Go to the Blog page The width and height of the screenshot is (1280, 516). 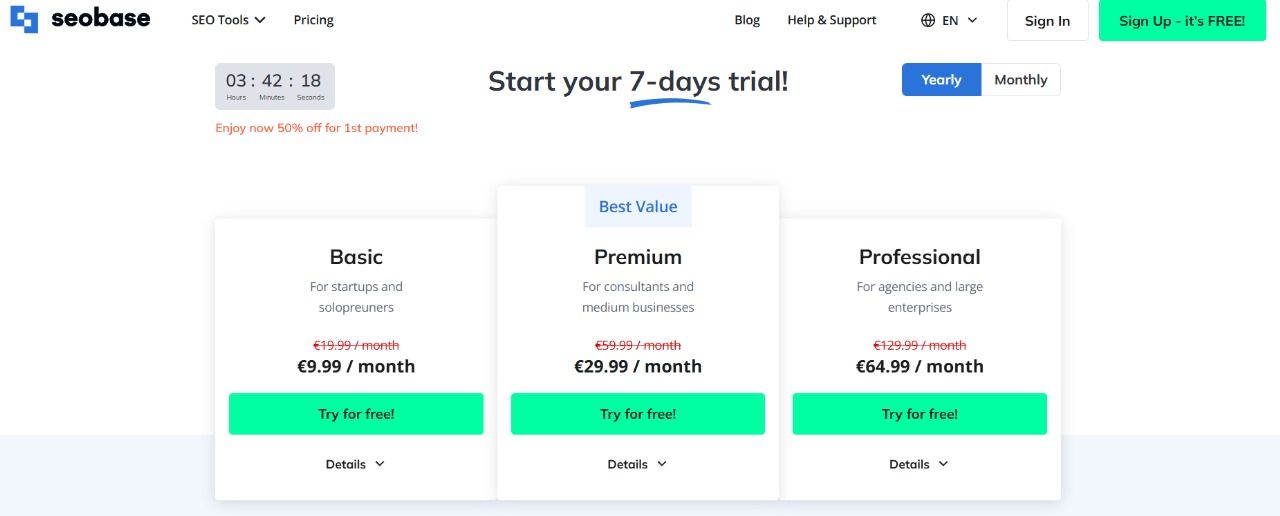click(x=747, y=20)
